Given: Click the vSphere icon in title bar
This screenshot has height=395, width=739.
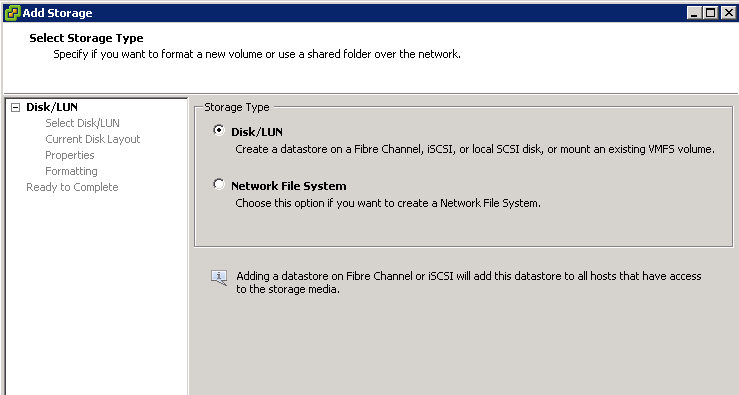Looking at the screenshot, I should tap(12, 13).
